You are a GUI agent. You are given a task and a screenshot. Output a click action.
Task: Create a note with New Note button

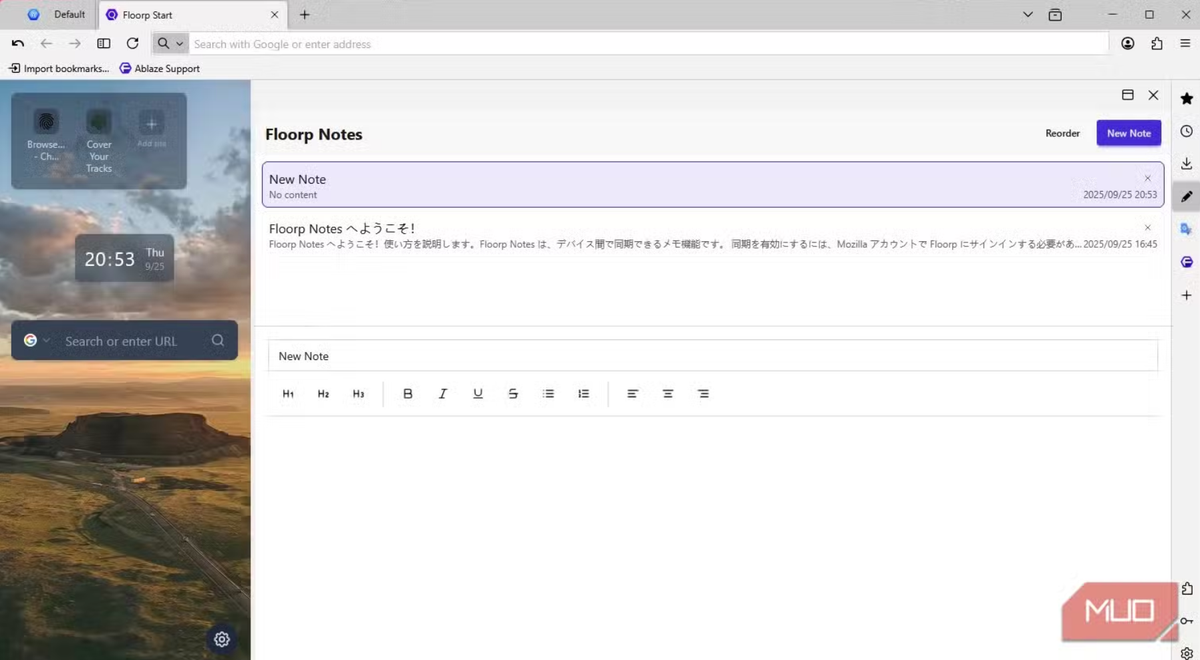tap(1129, 133)
